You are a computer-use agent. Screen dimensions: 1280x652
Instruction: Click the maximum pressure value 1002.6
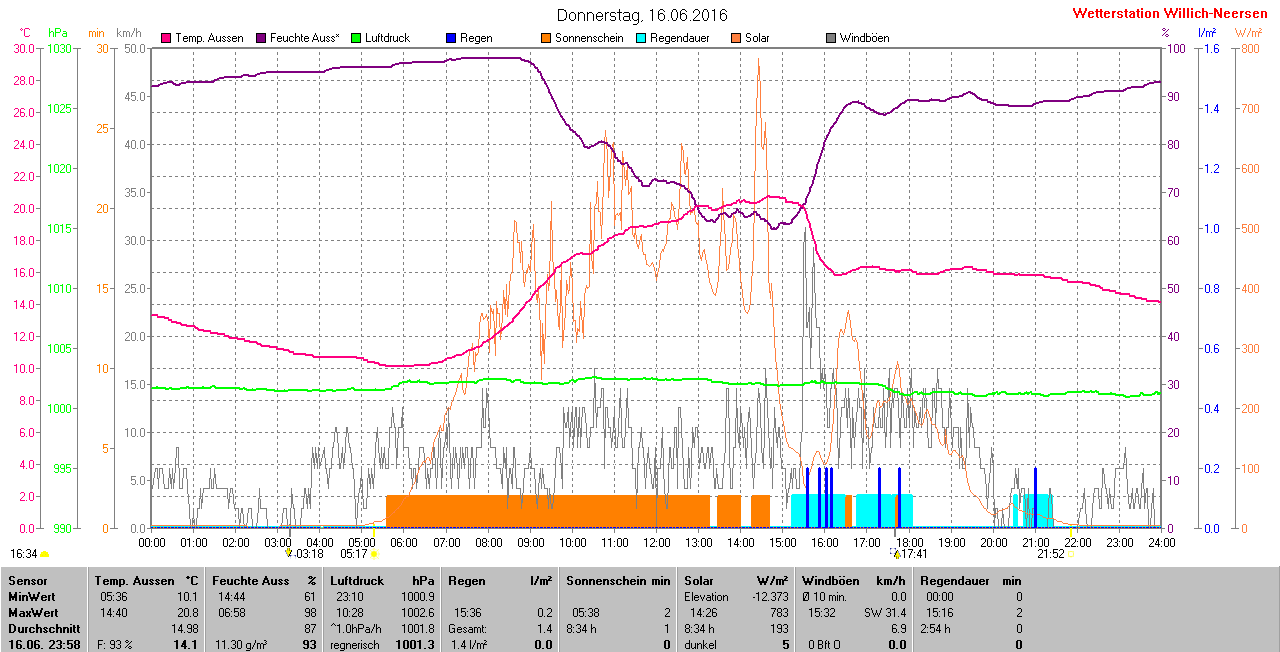pos(418,613)
